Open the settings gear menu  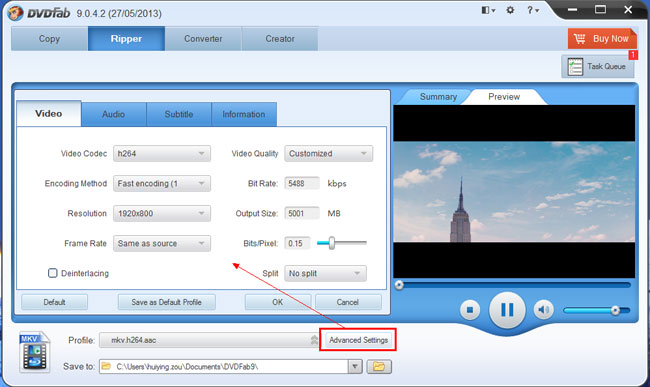[x=510, y=10]
